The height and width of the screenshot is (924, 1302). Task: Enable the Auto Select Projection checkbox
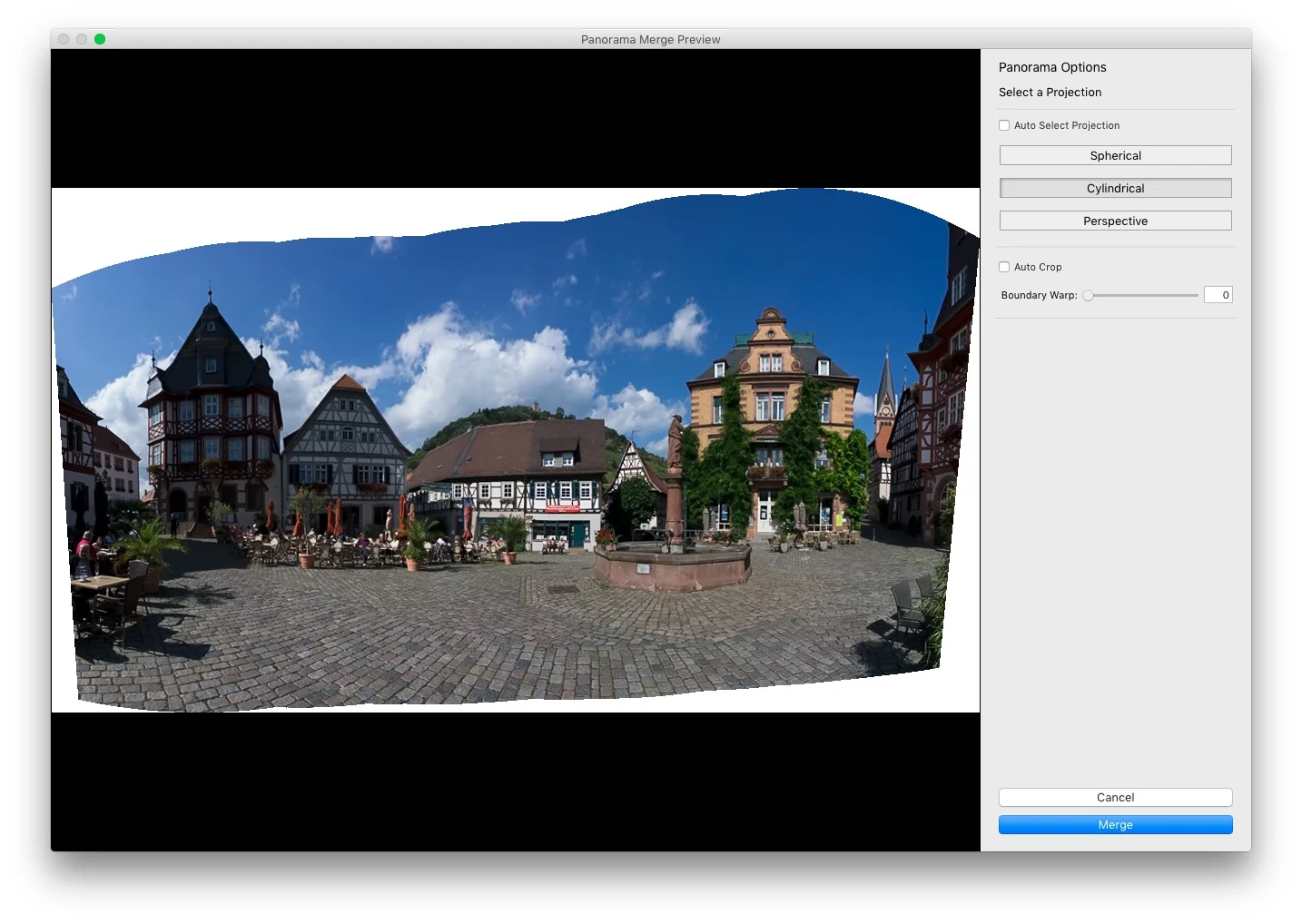1004,125
